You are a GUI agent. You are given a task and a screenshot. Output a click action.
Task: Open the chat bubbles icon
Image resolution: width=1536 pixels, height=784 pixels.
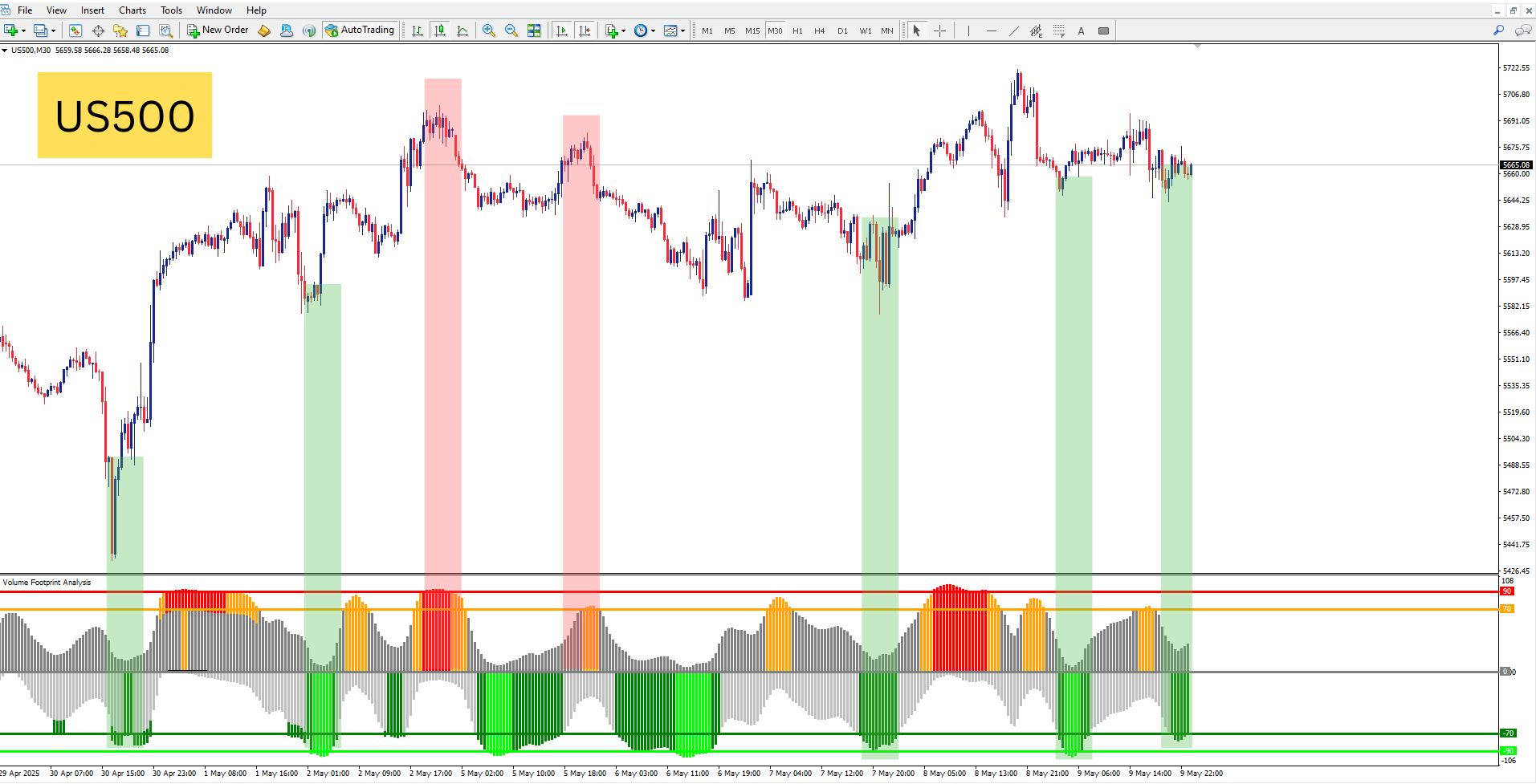[x=1522, y=30]
